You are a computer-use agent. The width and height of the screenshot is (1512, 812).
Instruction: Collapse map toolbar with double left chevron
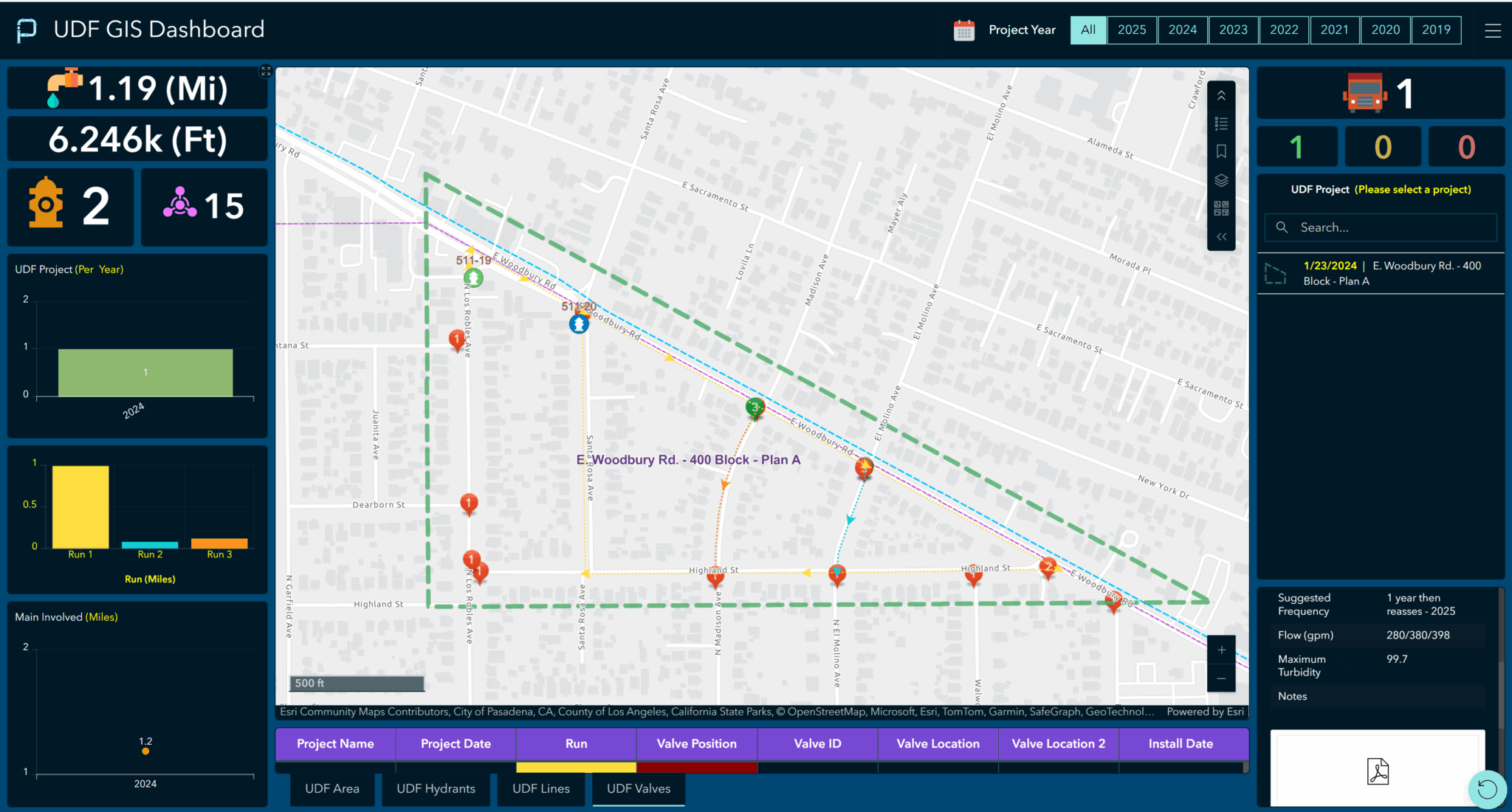click(1221, 237)
